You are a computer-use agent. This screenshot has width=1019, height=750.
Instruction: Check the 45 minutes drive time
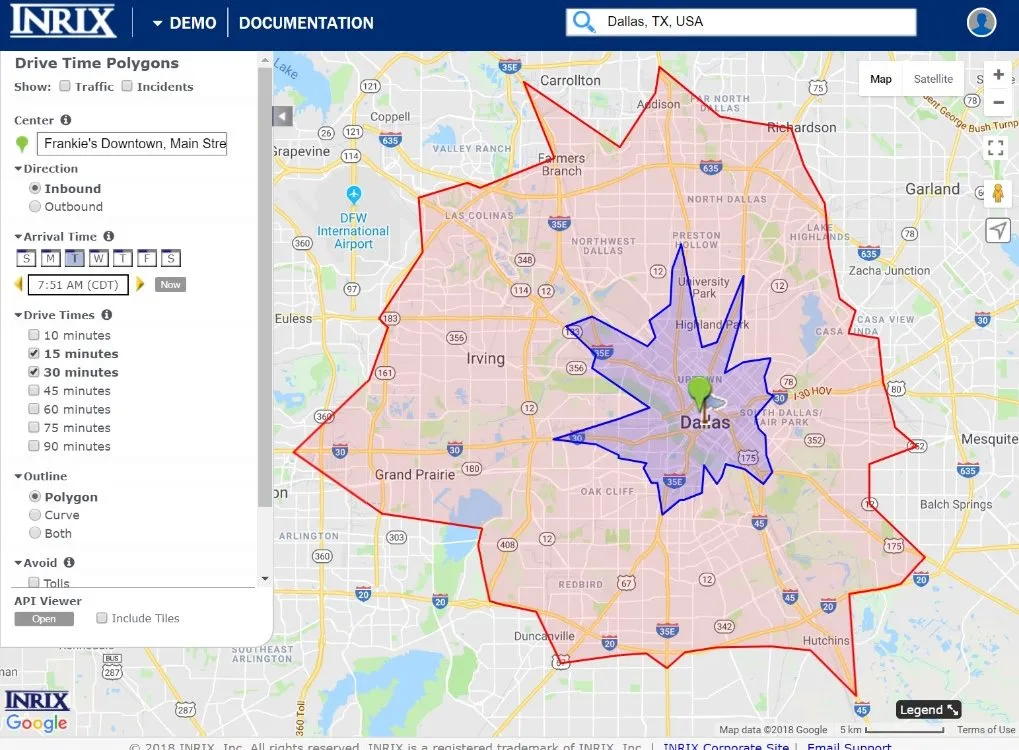click(34, 390)
